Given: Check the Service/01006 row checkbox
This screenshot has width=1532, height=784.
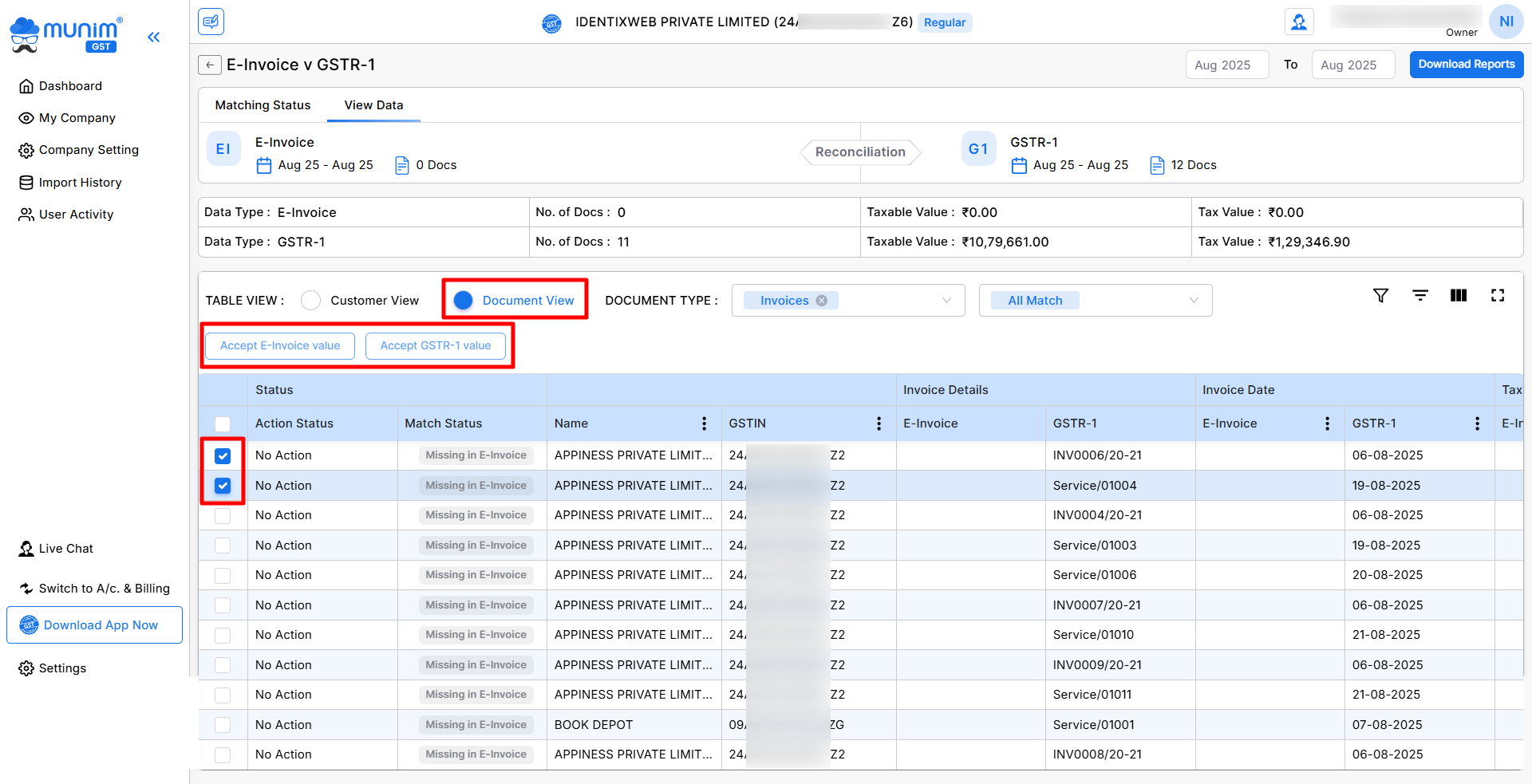Looking at the screenshot, I should point(223,576).
